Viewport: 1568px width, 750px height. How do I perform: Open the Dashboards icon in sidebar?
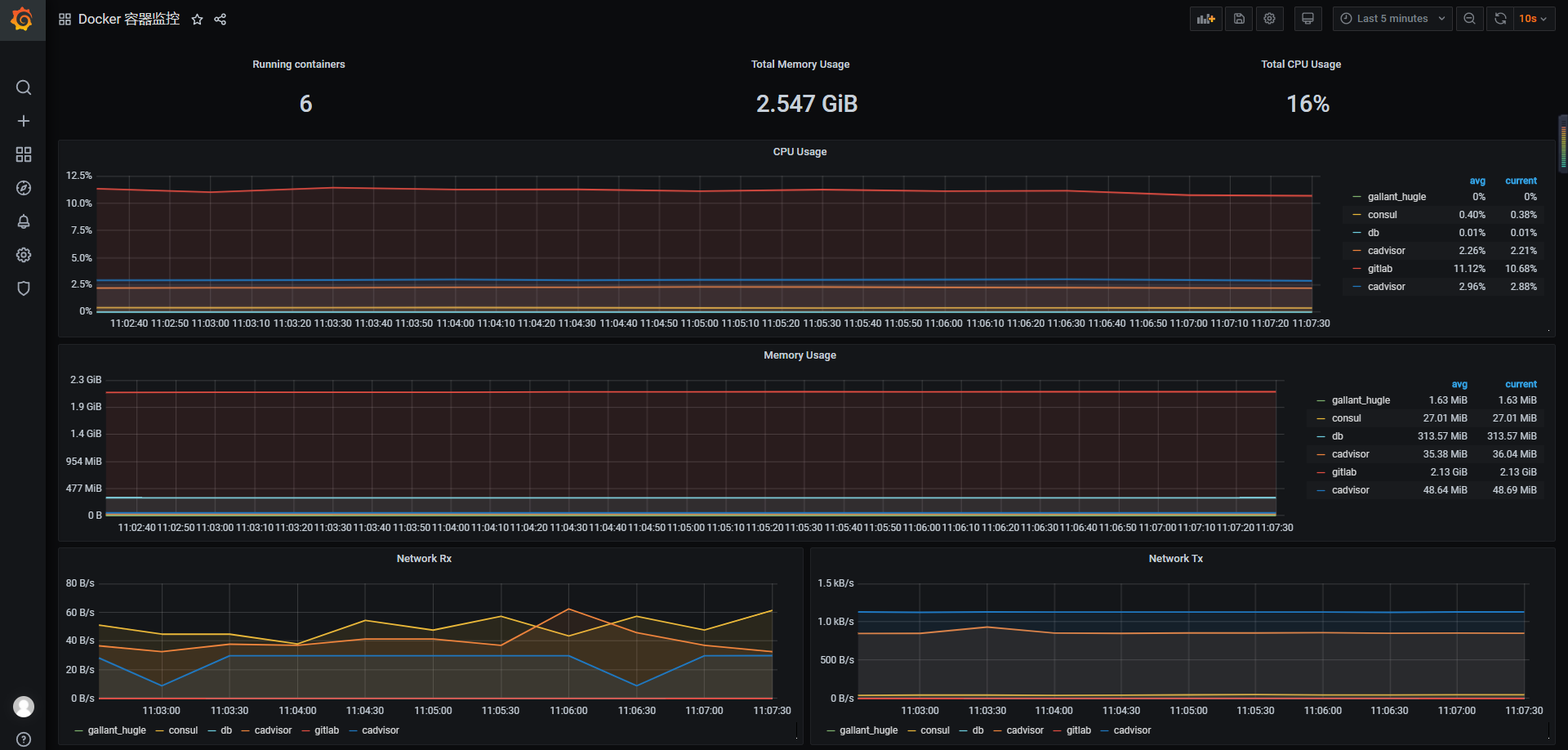pyautogui.click(x=24, y=154)
